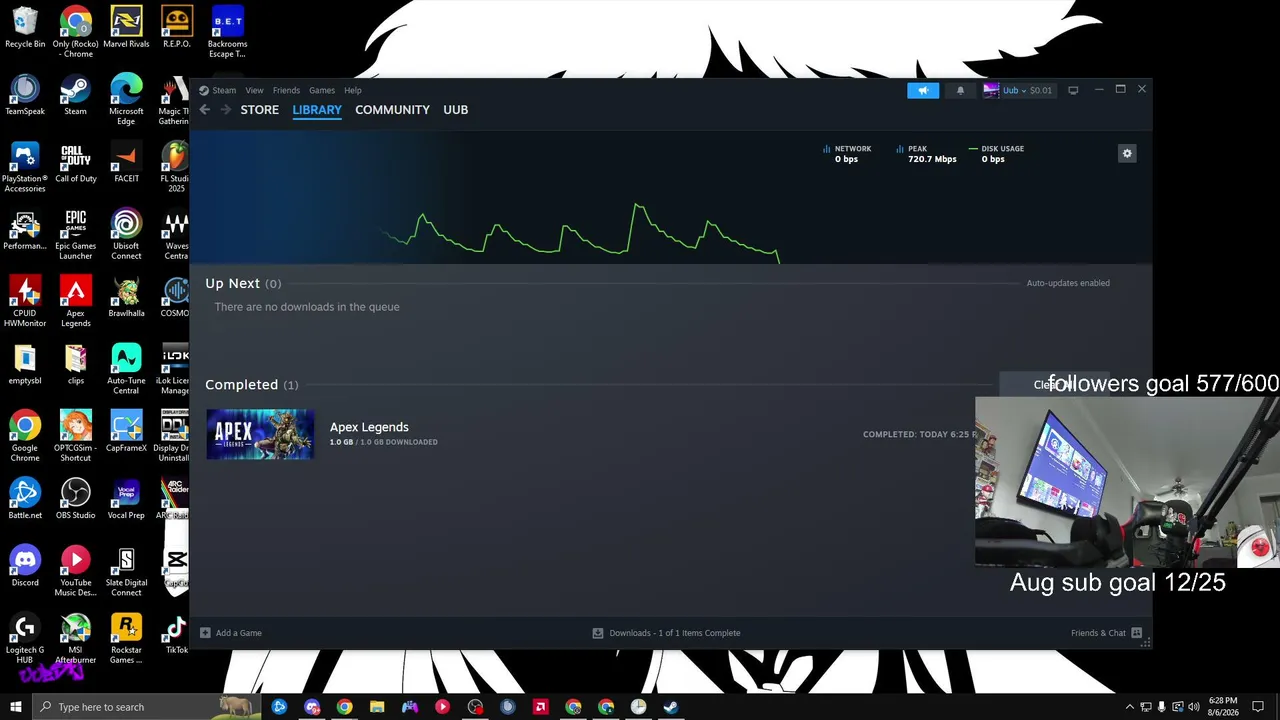1280x720 pixels.
Task: Open CPUID HWMonitor desktop icon
Action: (x=25, y=302)
